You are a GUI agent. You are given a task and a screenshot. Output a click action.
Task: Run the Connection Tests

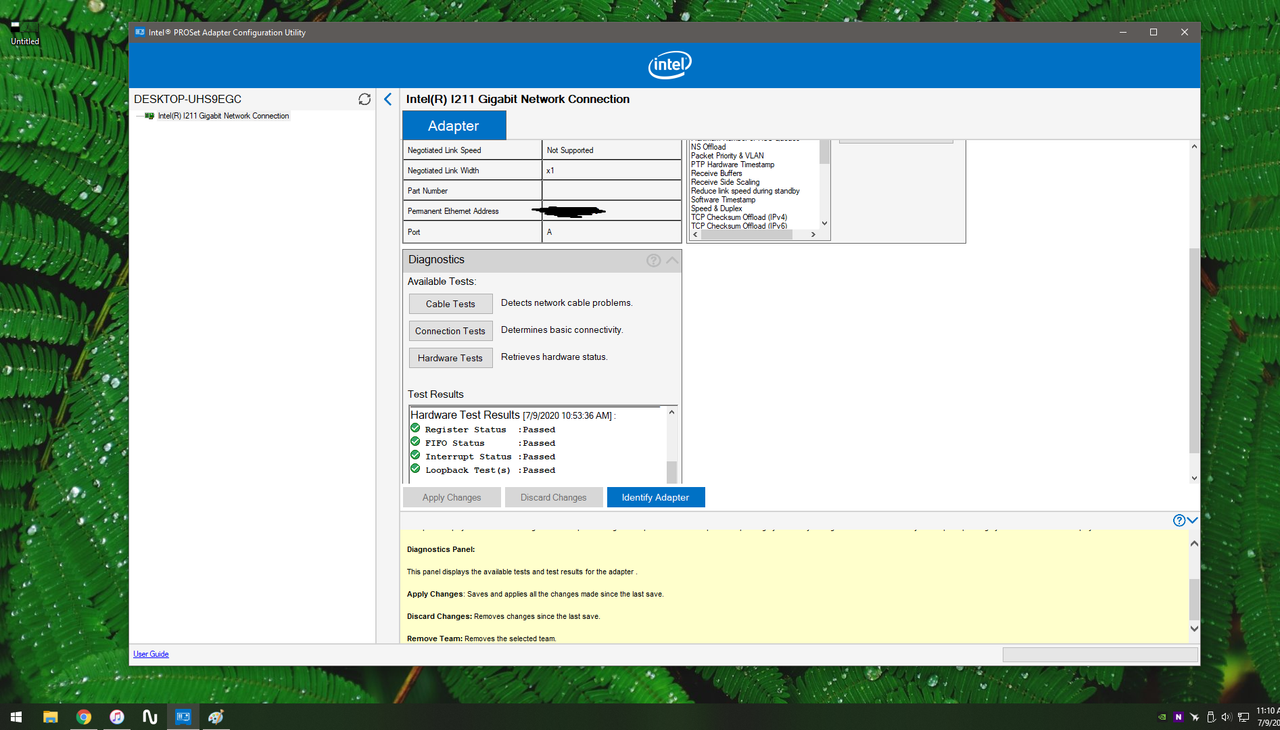pos(451,331)
